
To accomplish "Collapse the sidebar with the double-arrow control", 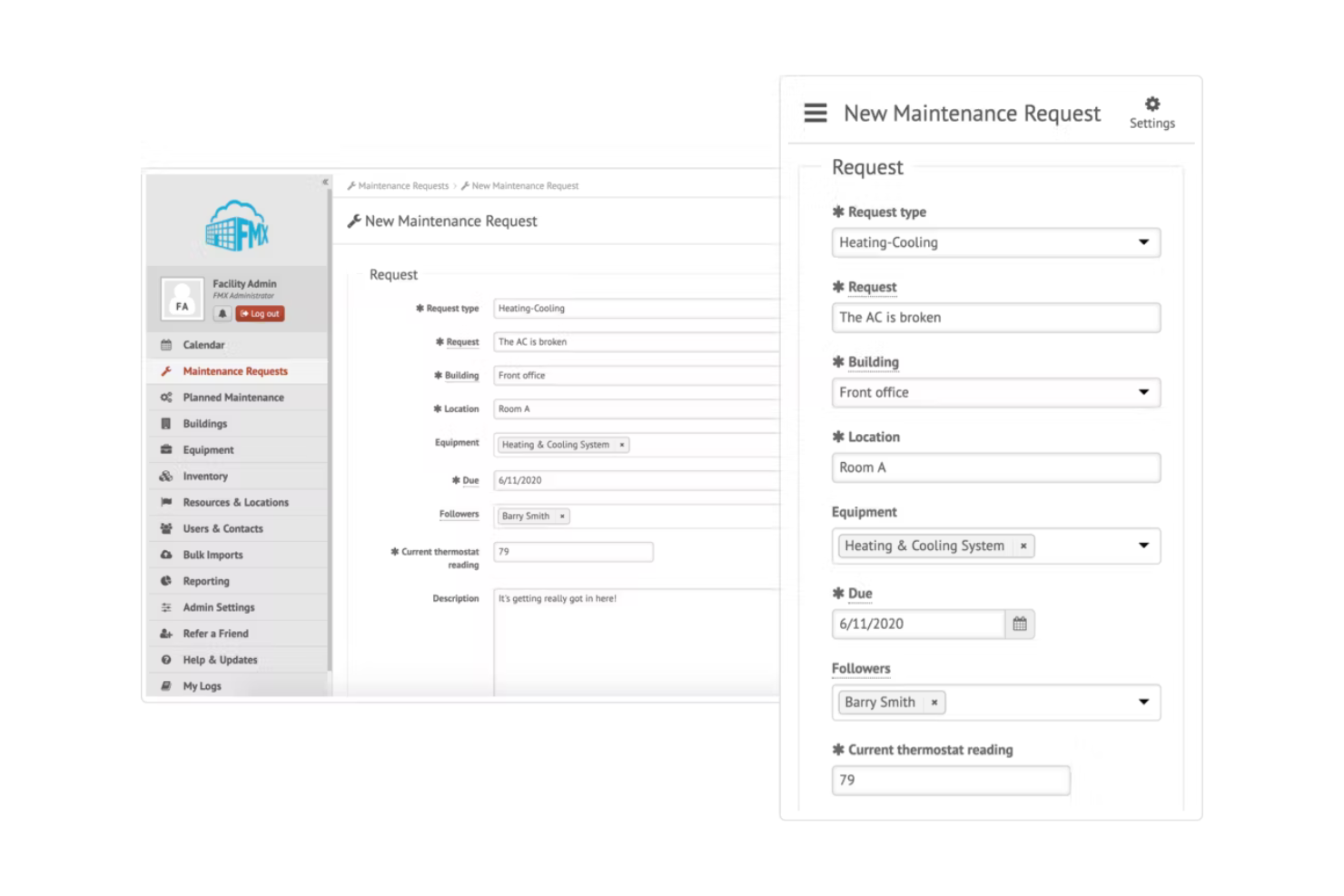I will (x=325, y=182).
